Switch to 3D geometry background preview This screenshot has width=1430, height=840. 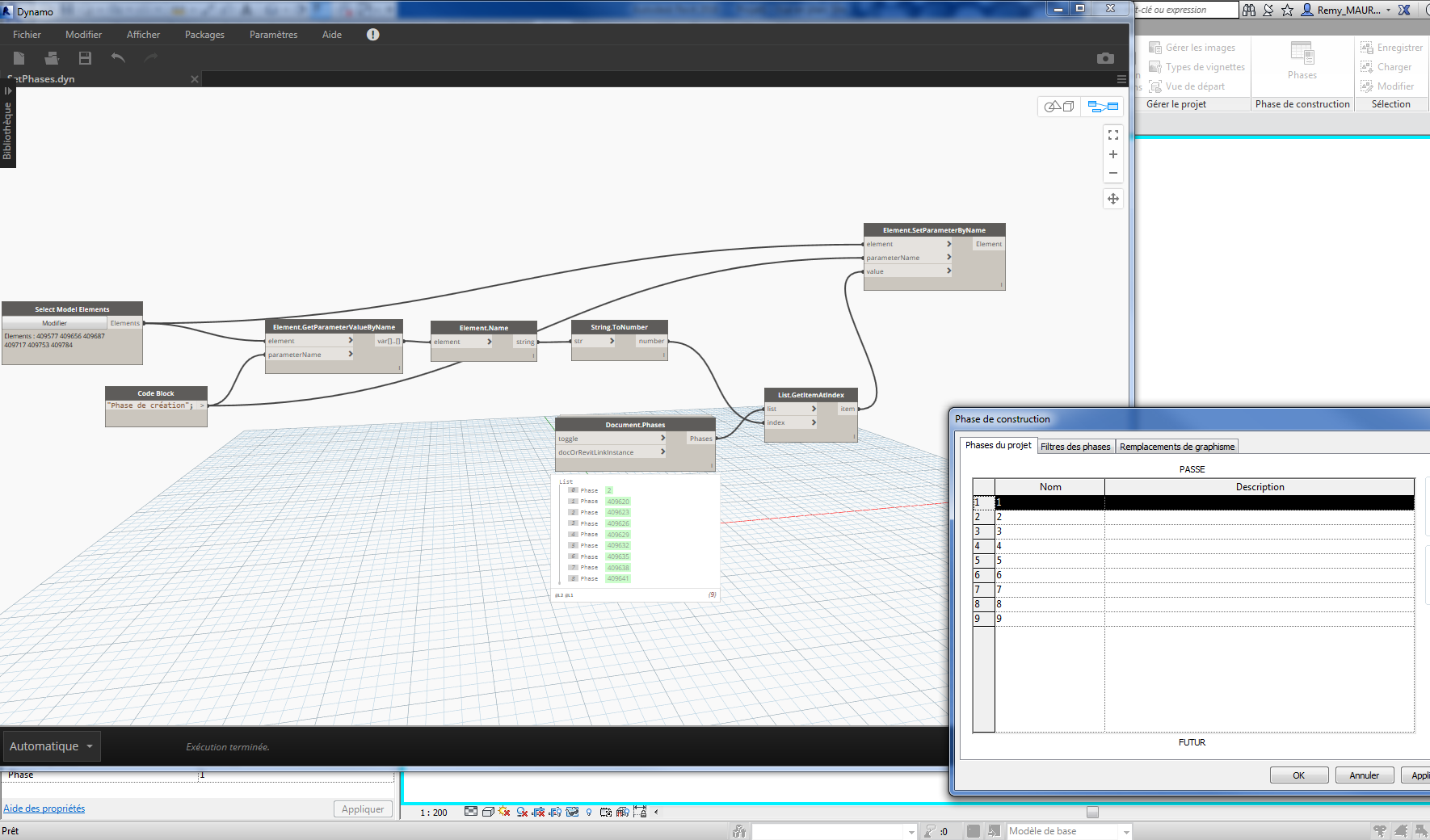(x=1059, y=107)
